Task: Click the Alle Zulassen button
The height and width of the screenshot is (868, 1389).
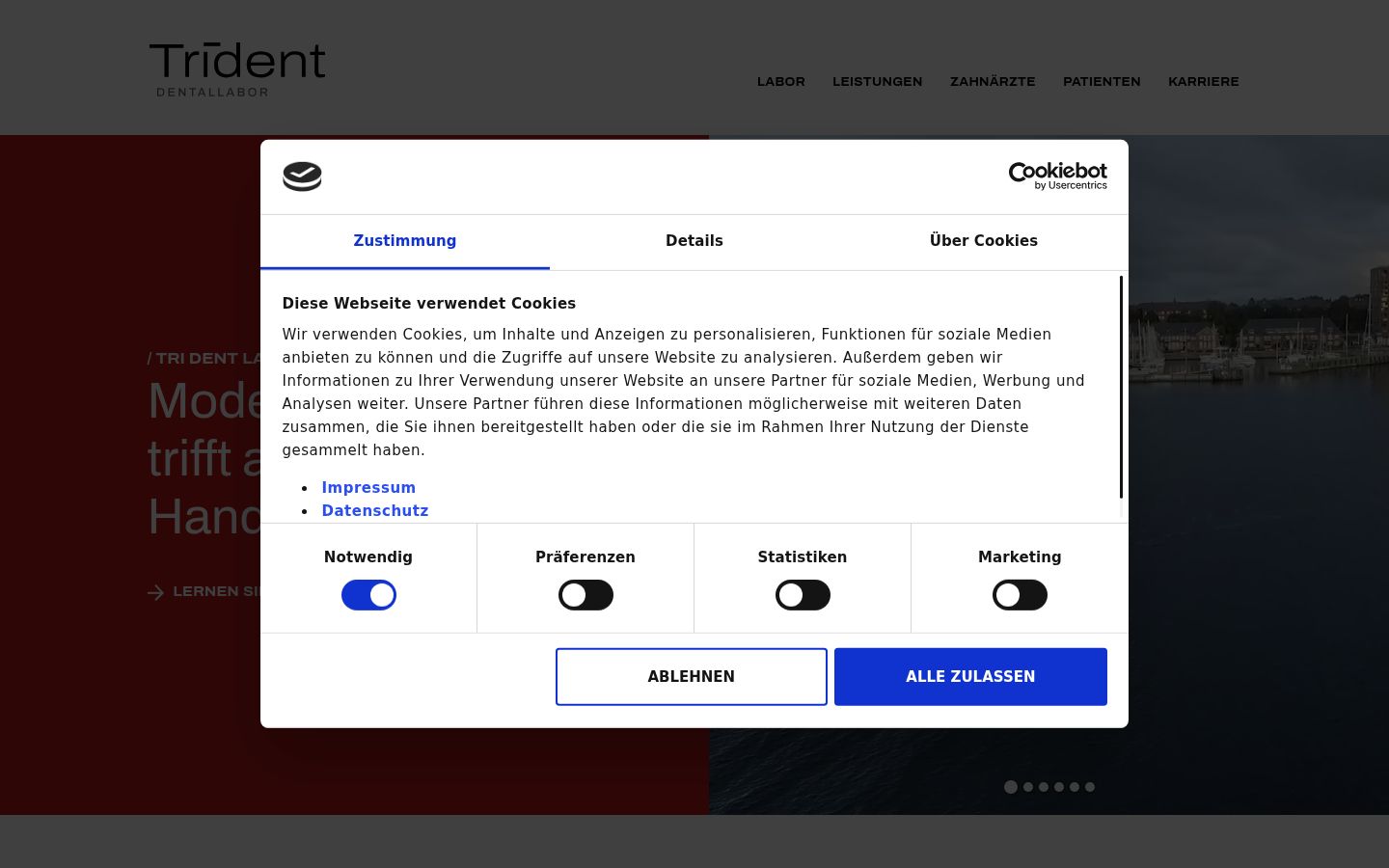Action: click(970, 677)
